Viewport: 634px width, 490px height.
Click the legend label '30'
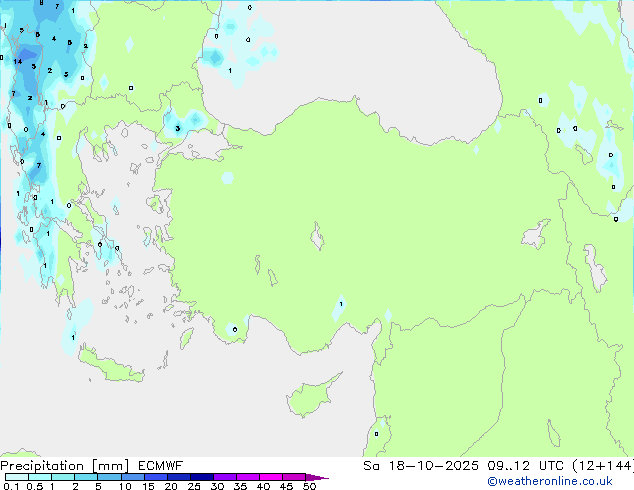(217, 486)
